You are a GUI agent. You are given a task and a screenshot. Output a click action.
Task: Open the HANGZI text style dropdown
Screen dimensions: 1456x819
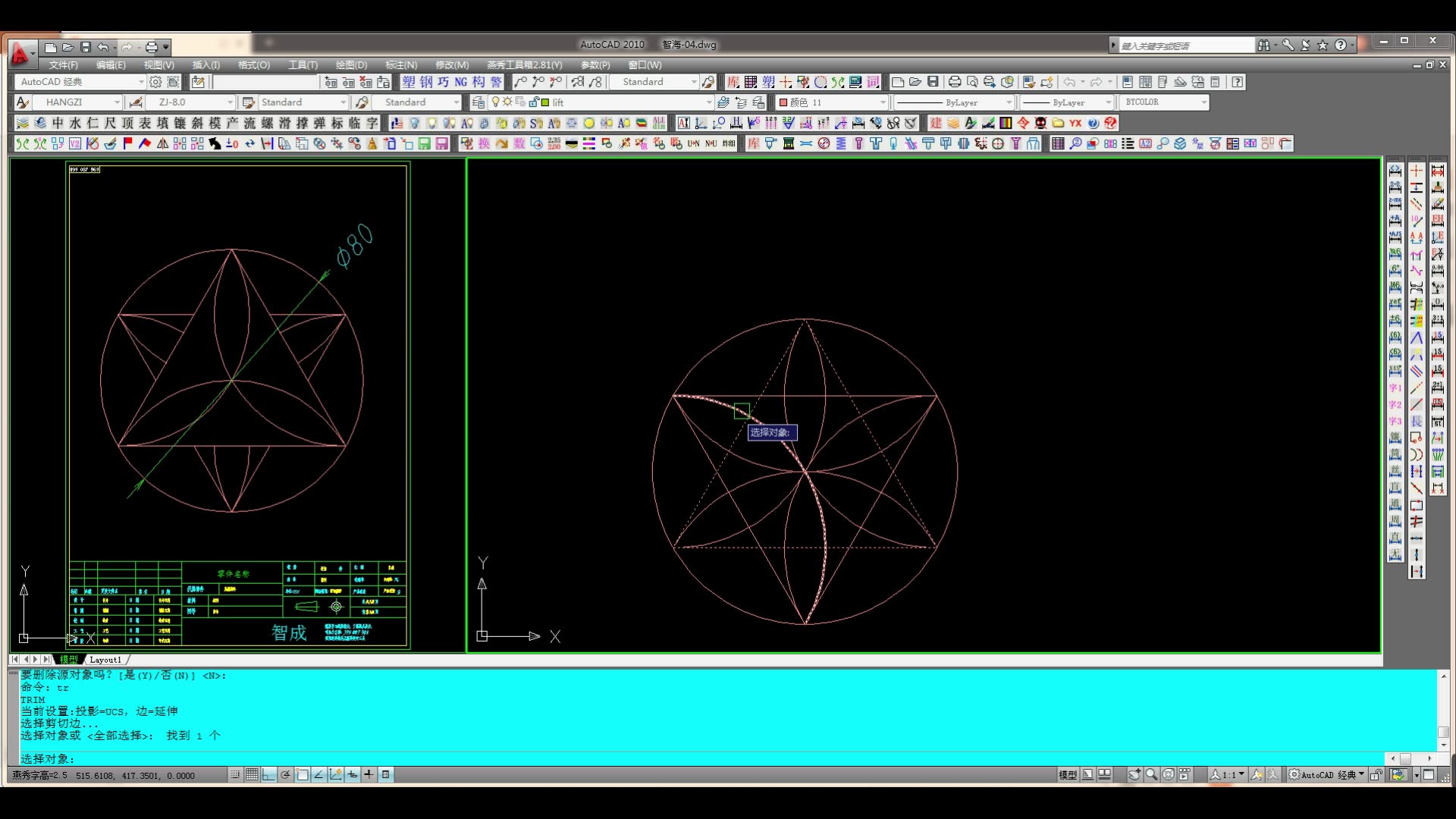coord(117,102)
